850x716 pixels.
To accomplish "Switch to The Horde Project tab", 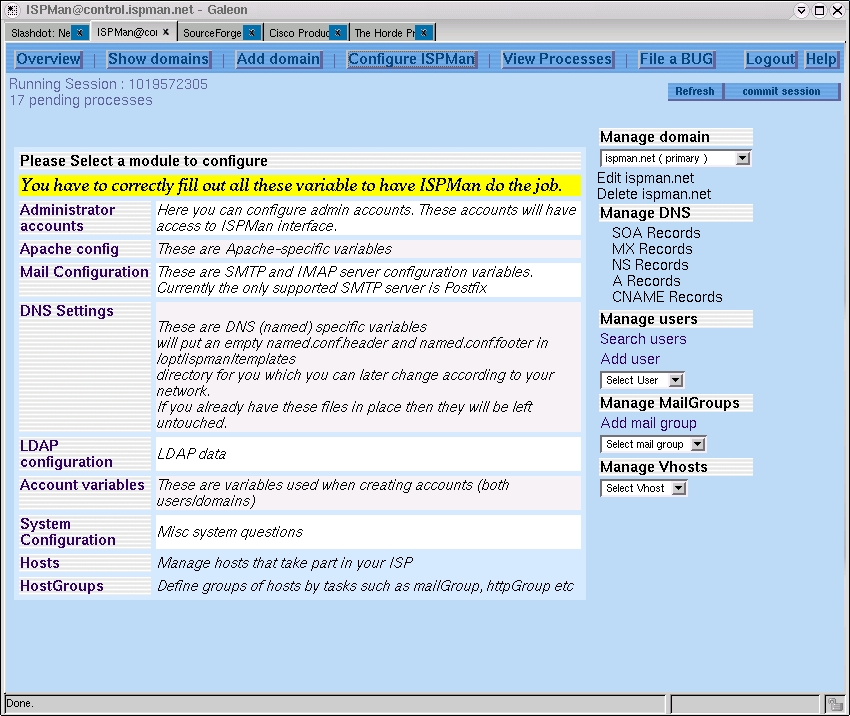I will [385, 33].
